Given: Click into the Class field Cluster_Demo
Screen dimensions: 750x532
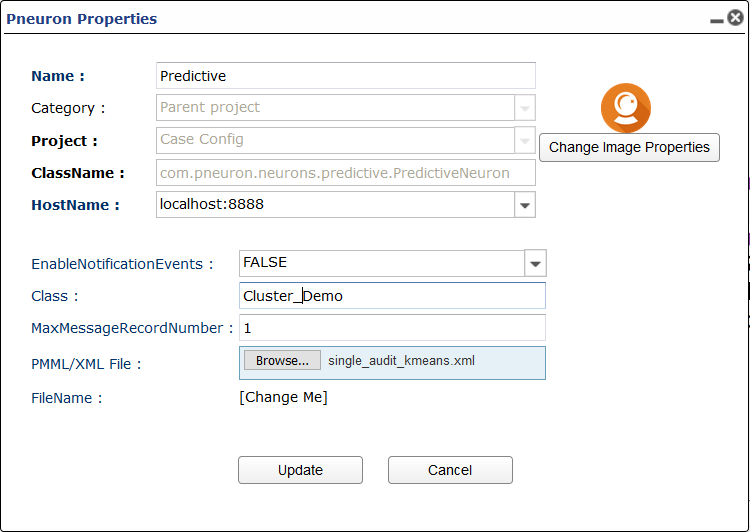Looking at the screenshot, I should (392, 296).
